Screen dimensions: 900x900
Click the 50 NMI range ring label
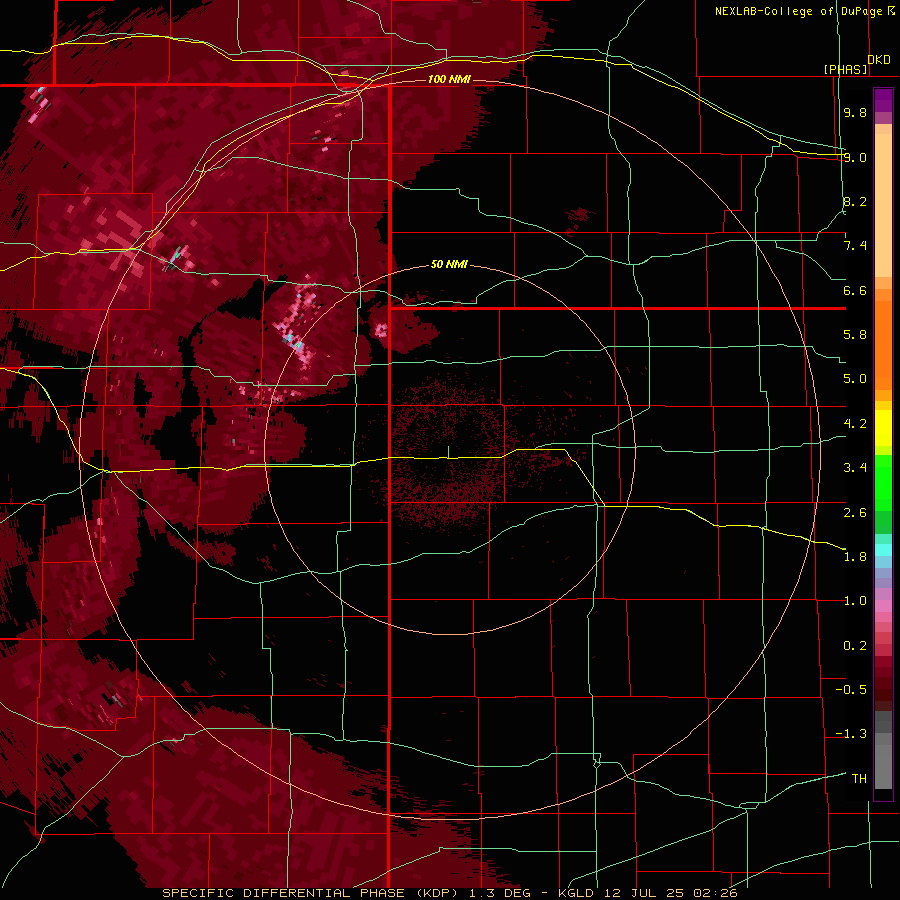(449, 264)
